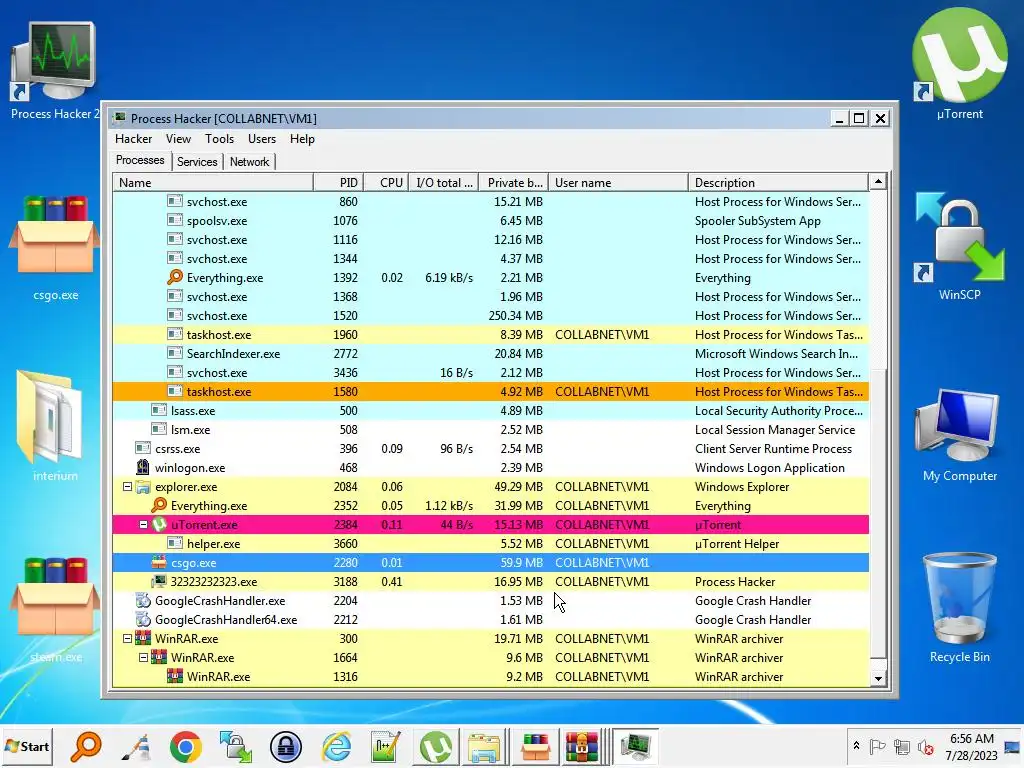This screenshot has width=1024, height=768.
Task: Click the csgo.exe process icon in the list
Action: (x=159, y=562)
